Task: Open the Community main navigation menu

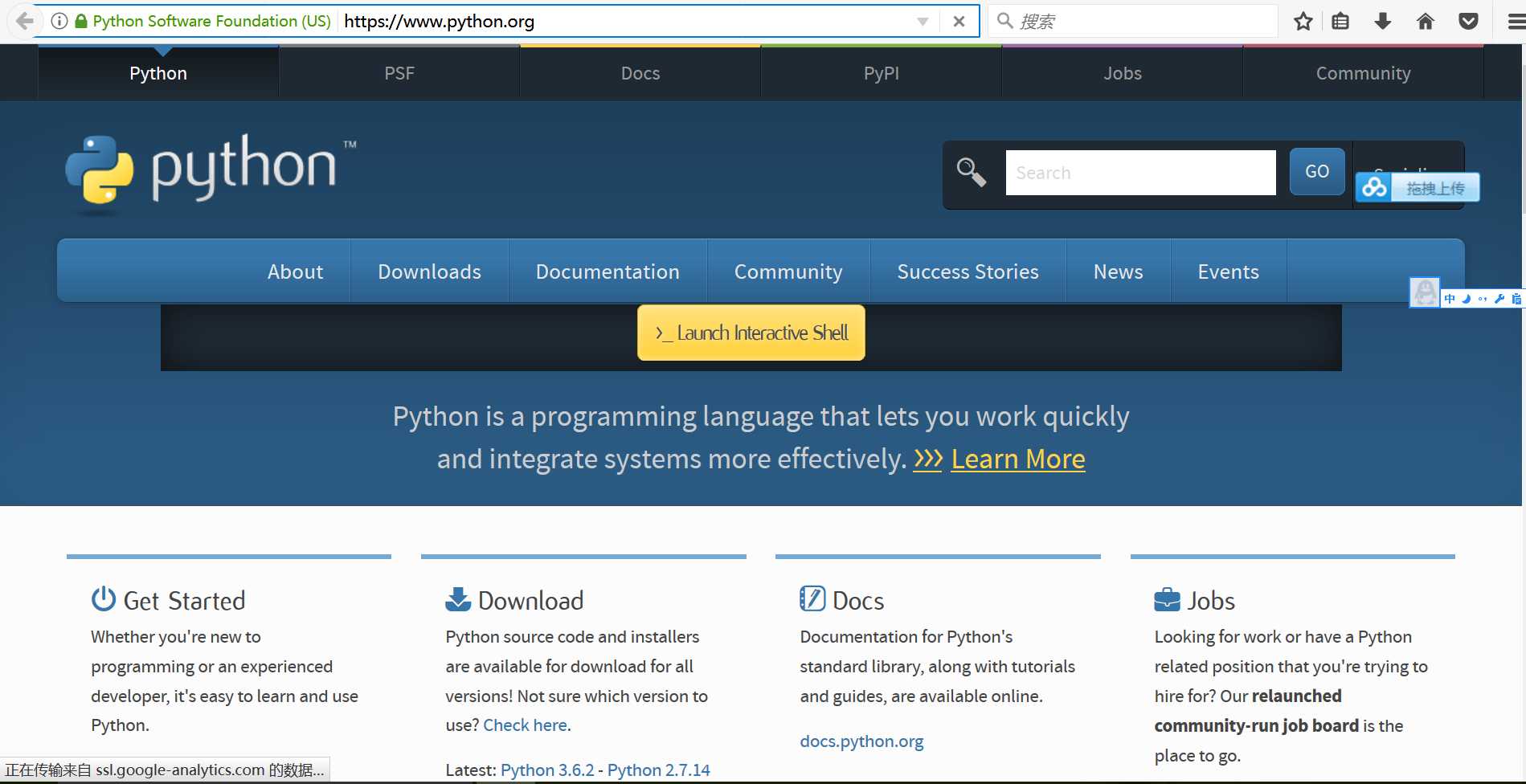Action: [788, 272]
